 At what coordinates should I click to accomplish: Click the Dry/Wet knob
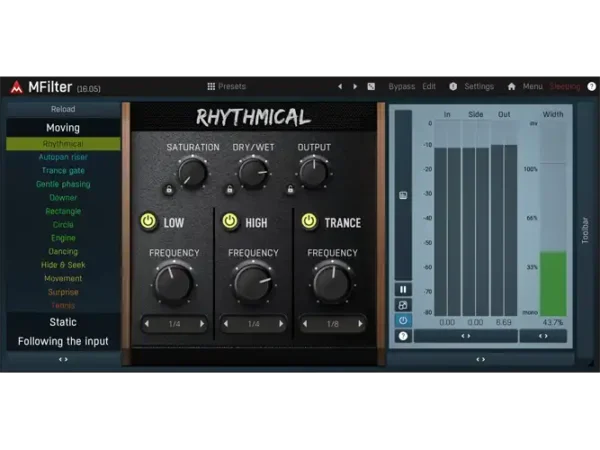(x=253, y=173)
